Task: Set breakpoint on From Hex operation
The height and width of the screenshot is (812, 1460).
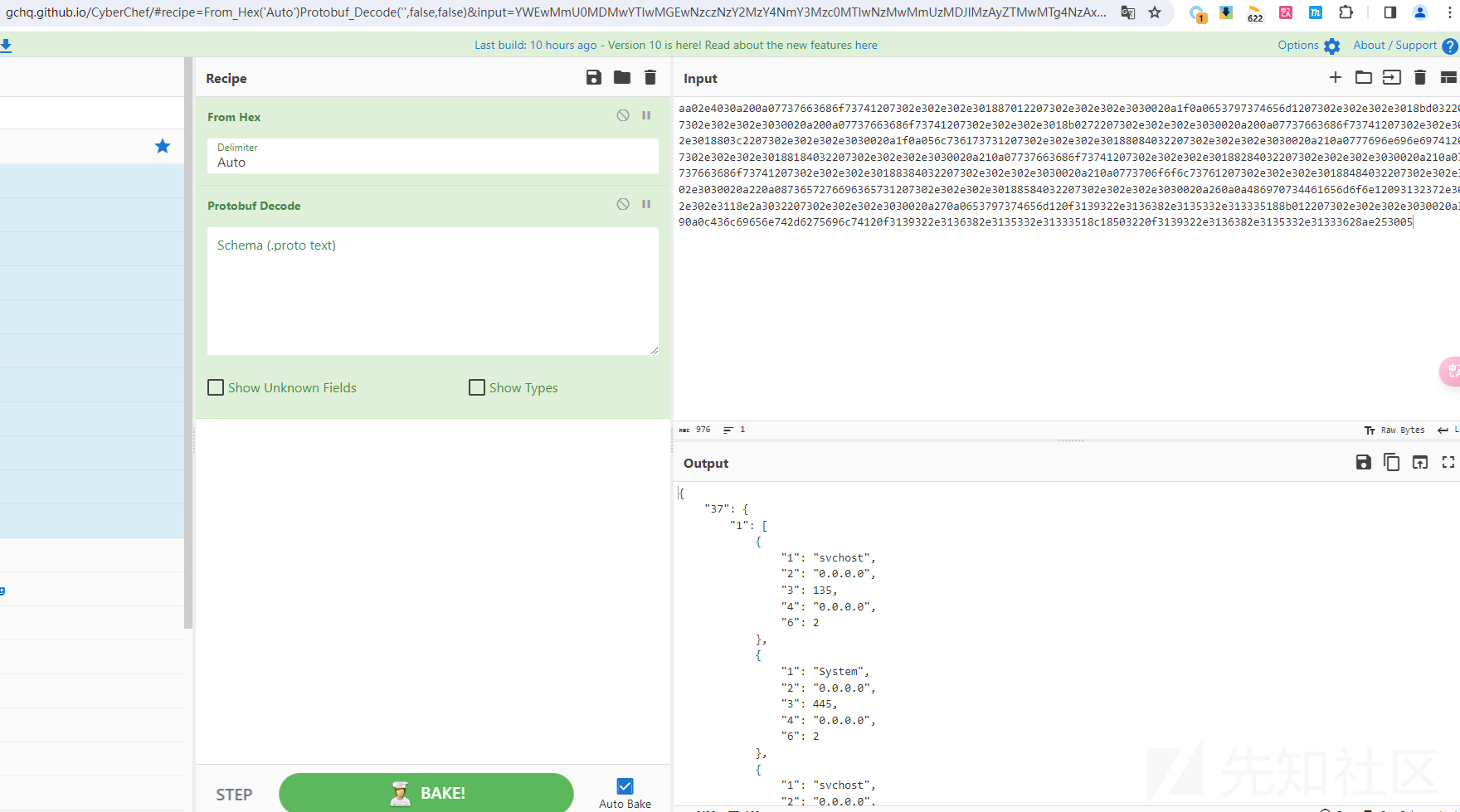Action: 646,115
